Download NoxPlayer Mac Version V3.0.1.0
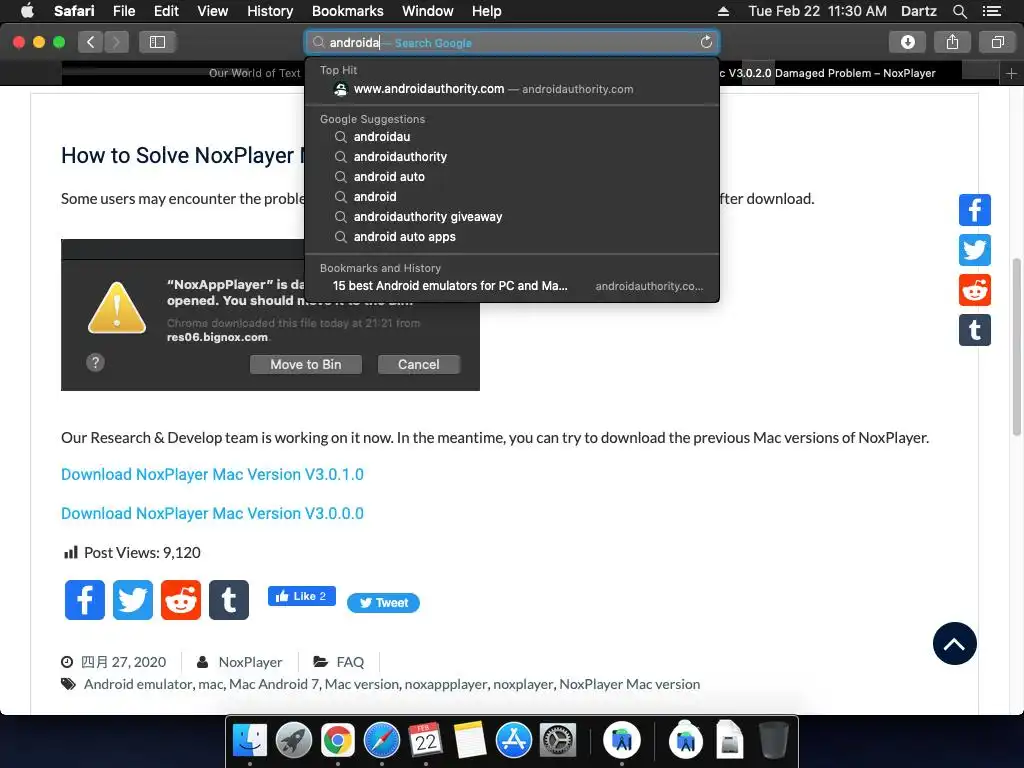The width and height of the screenshot is (1024, 768). [212, 474]
